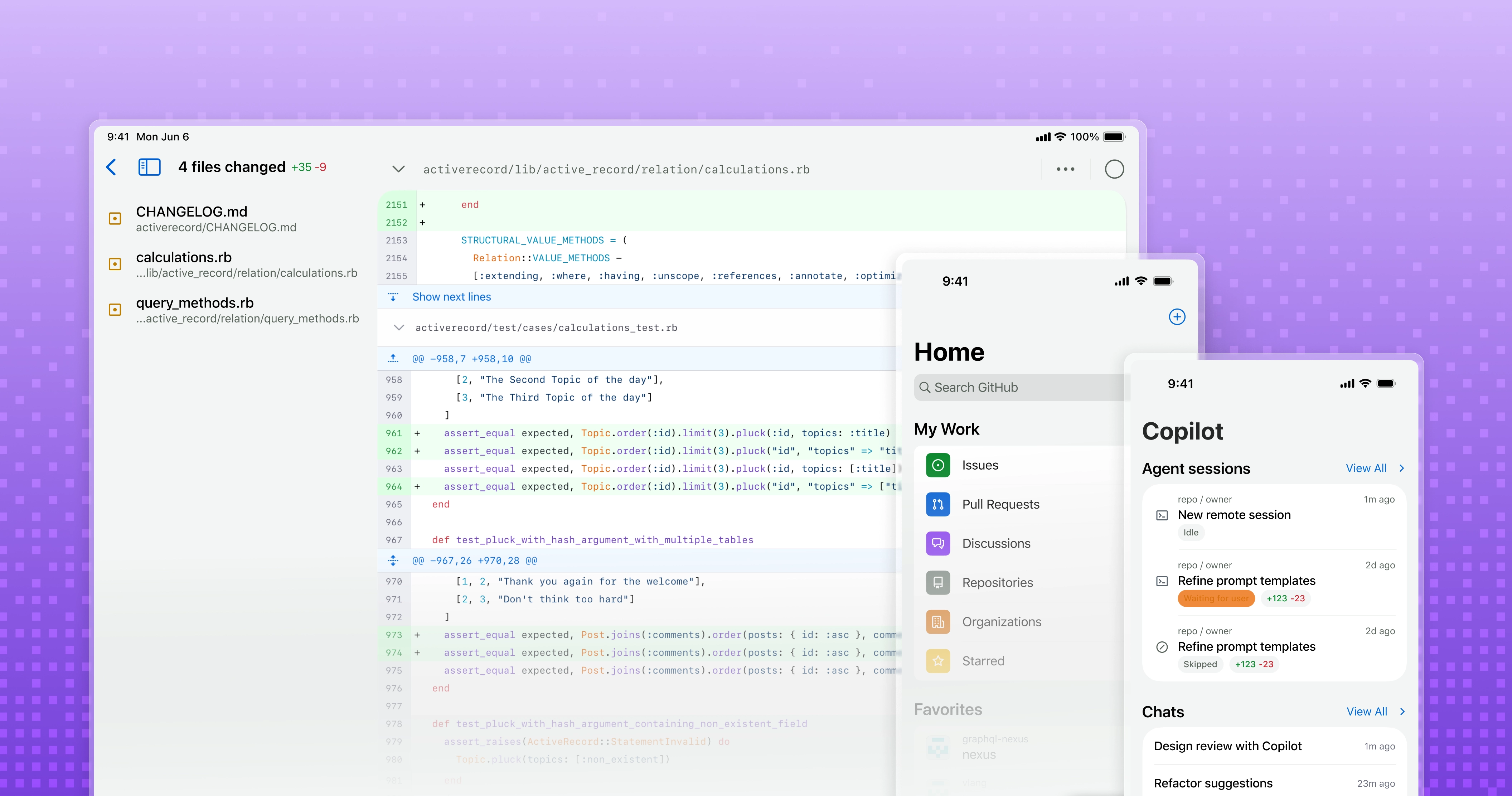This screenshot has height=796, width=1512.
Task: Tap the Pull Requests icon
Action: click(937, 504)
